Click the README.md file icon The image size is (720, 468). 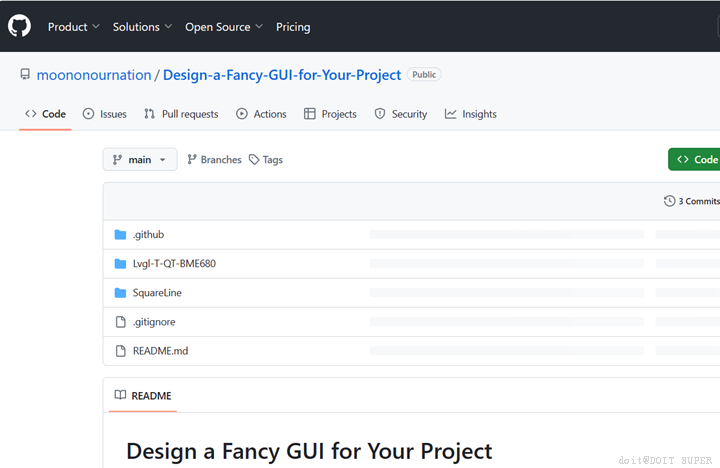coord(120,351)
